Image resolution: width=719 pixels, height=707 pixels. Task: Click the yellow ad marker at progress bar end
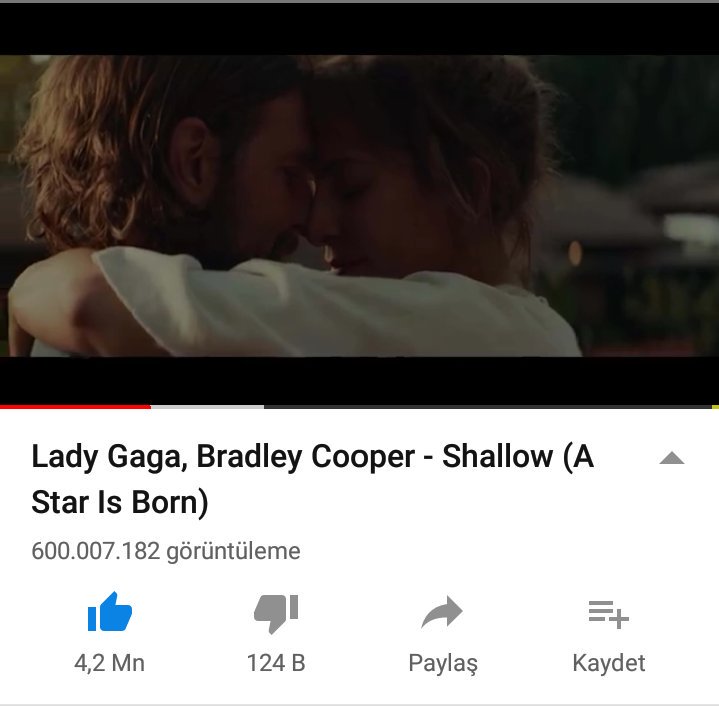(715, 407)
